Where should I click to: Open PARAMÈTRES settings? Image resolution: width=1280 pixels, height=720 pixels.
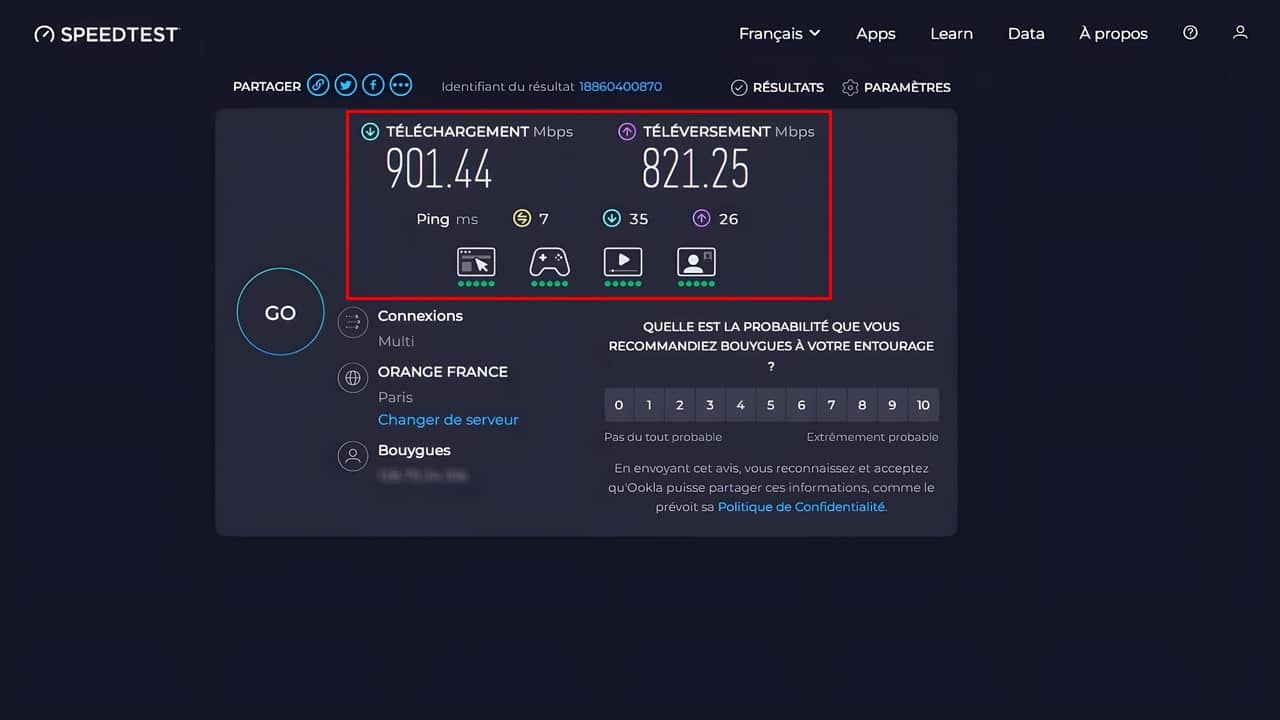tap(896, 87)
